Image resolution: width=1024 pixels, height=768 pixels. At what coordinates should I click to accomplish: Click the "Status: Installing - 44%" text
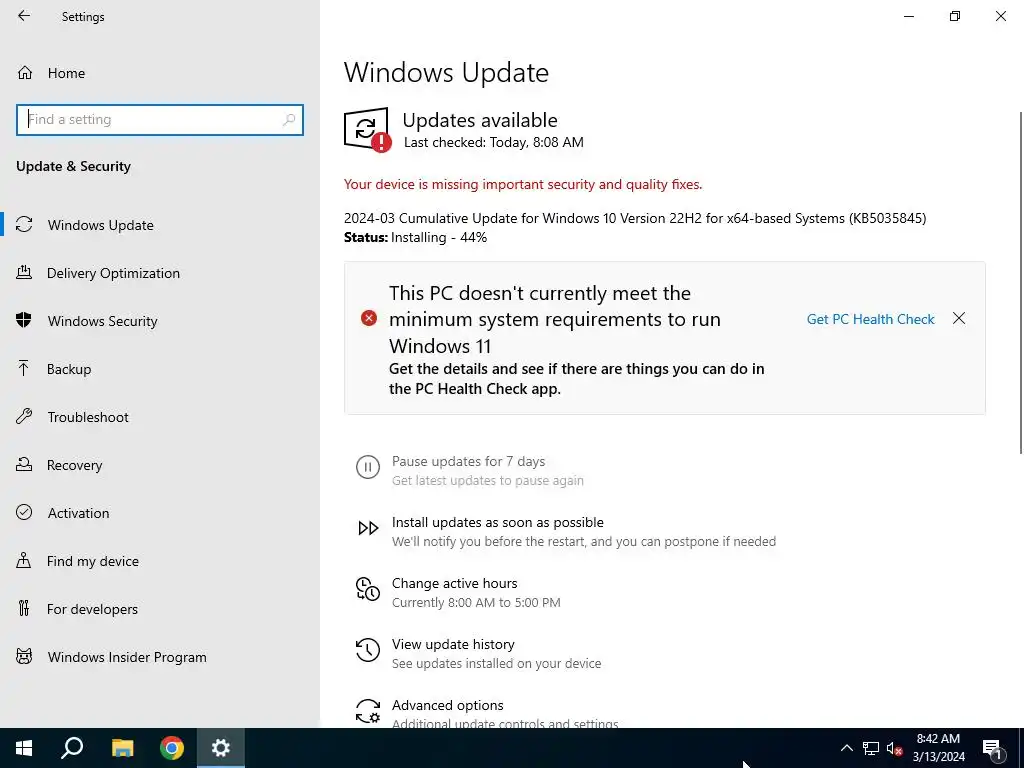pyautogui.click(x=415, y=237)
